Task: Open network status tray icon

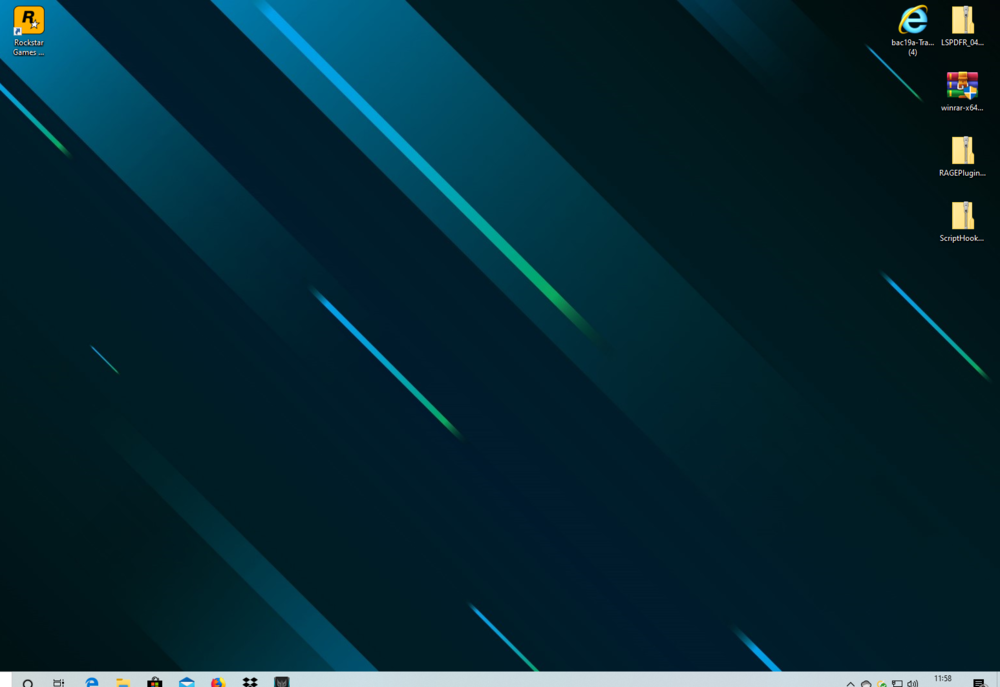Action: click(x=897, y=683)
